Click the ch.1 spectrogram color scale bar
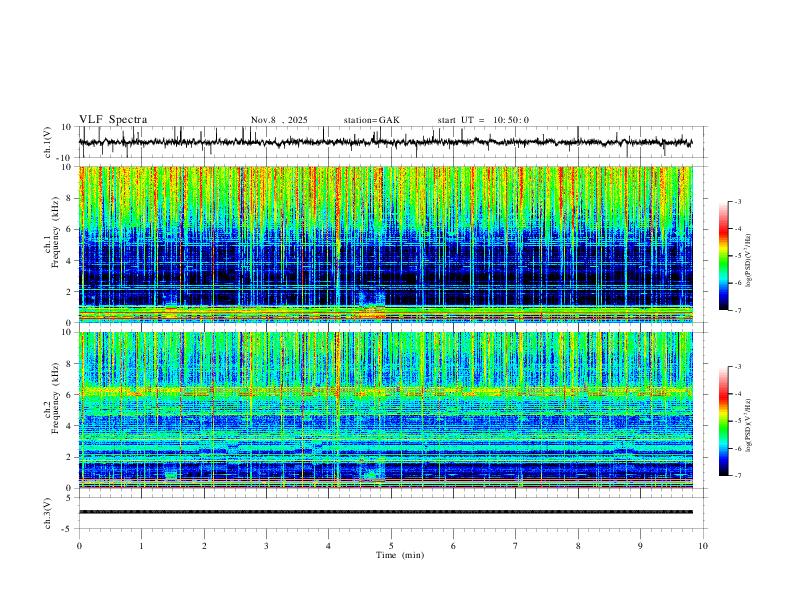This screenshot has height=612, width=792. click(723, 256)
